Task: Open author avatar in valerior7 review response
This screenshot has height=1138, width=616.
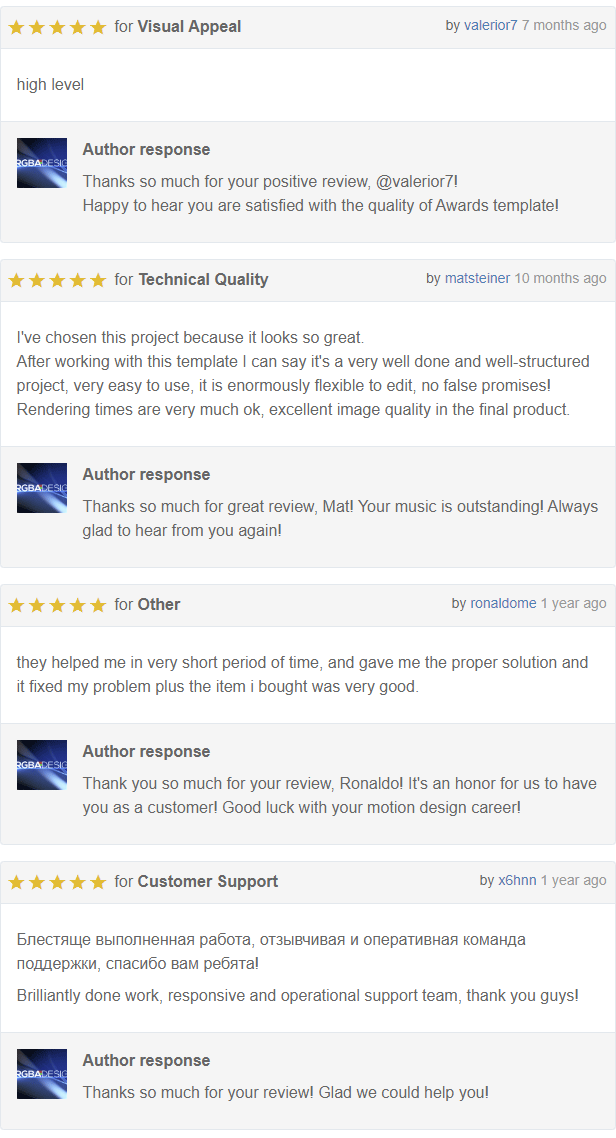Action: coord(42,163)
